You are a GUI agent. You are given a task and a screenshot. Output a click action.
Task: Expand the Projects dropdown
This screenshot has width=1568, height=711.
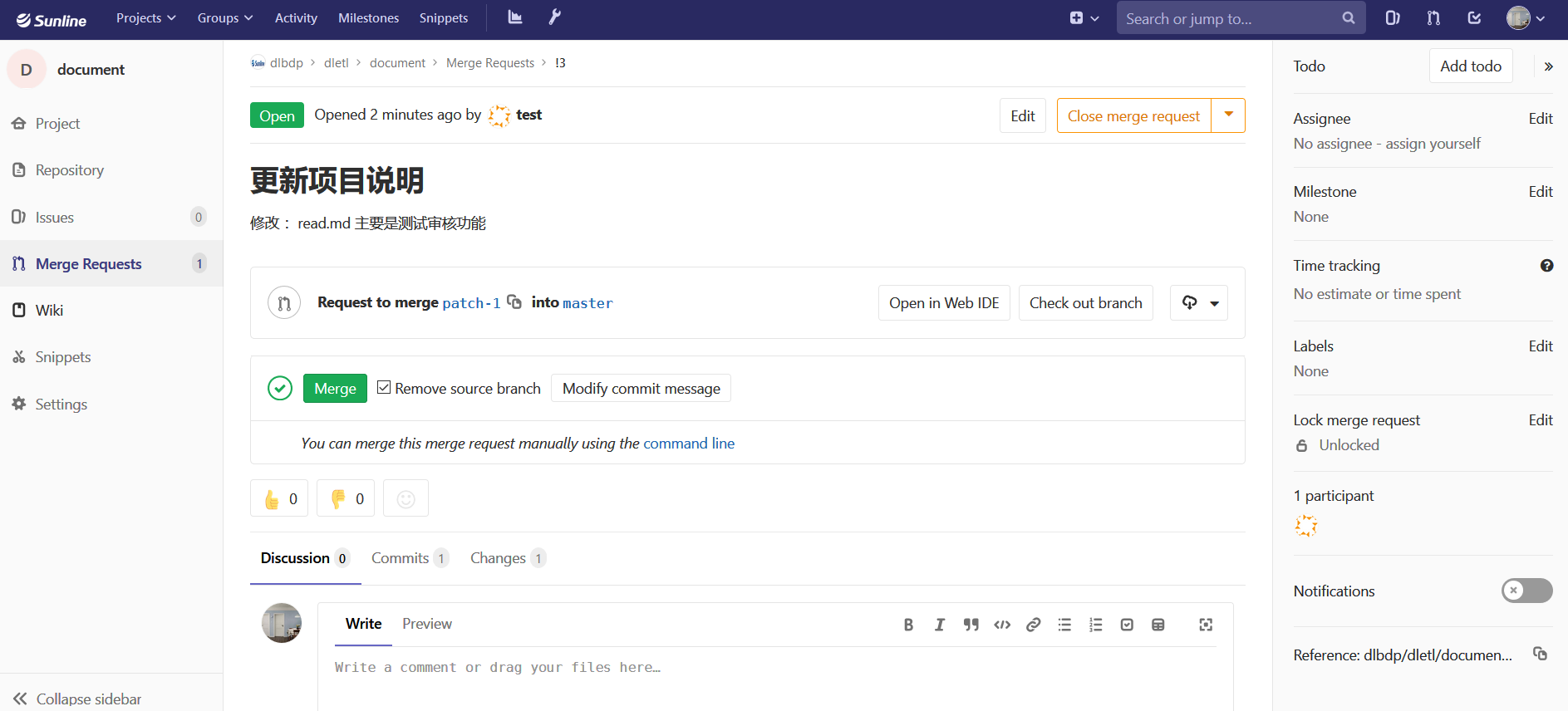tap(146, 17)
